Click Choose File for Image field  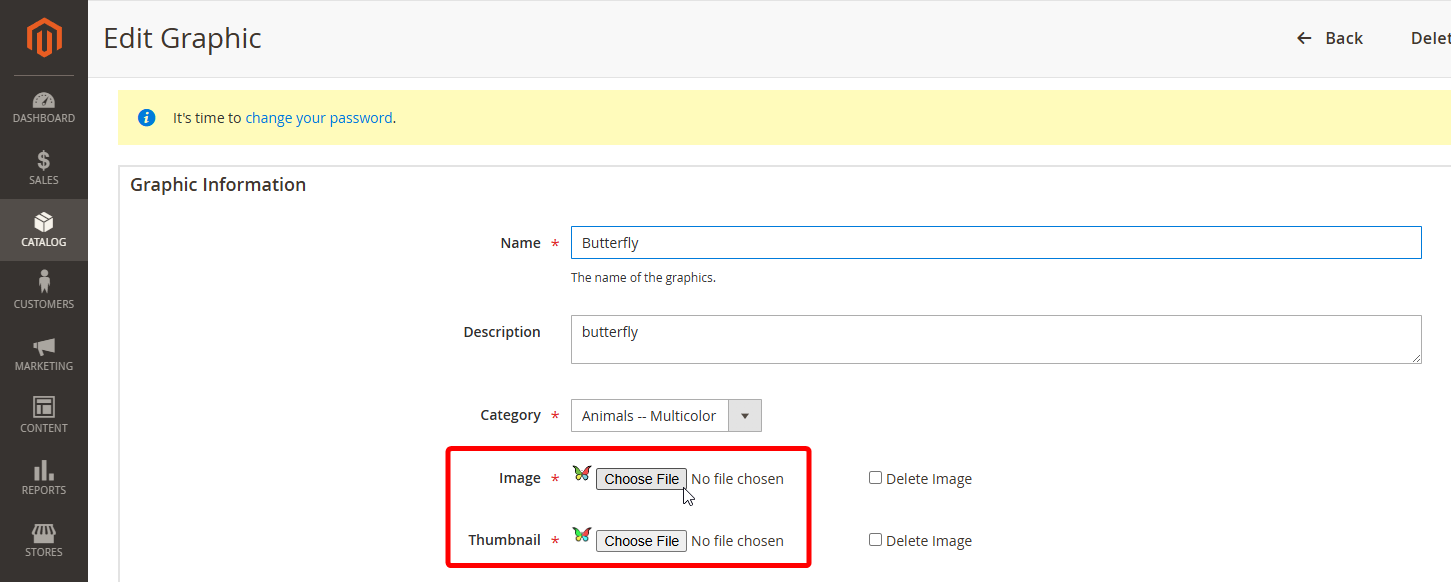click(x=641, y=479)
